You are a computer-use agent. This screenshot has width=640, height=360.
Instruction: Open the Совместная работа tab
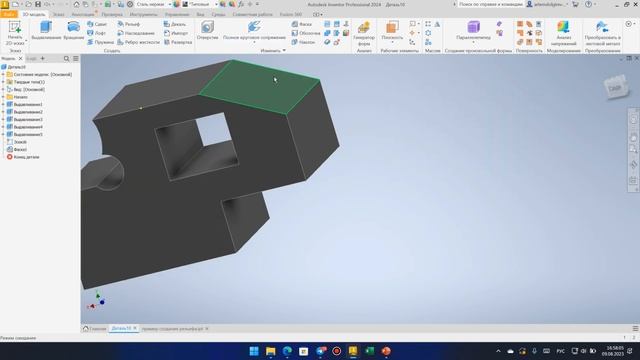point(252,14)
